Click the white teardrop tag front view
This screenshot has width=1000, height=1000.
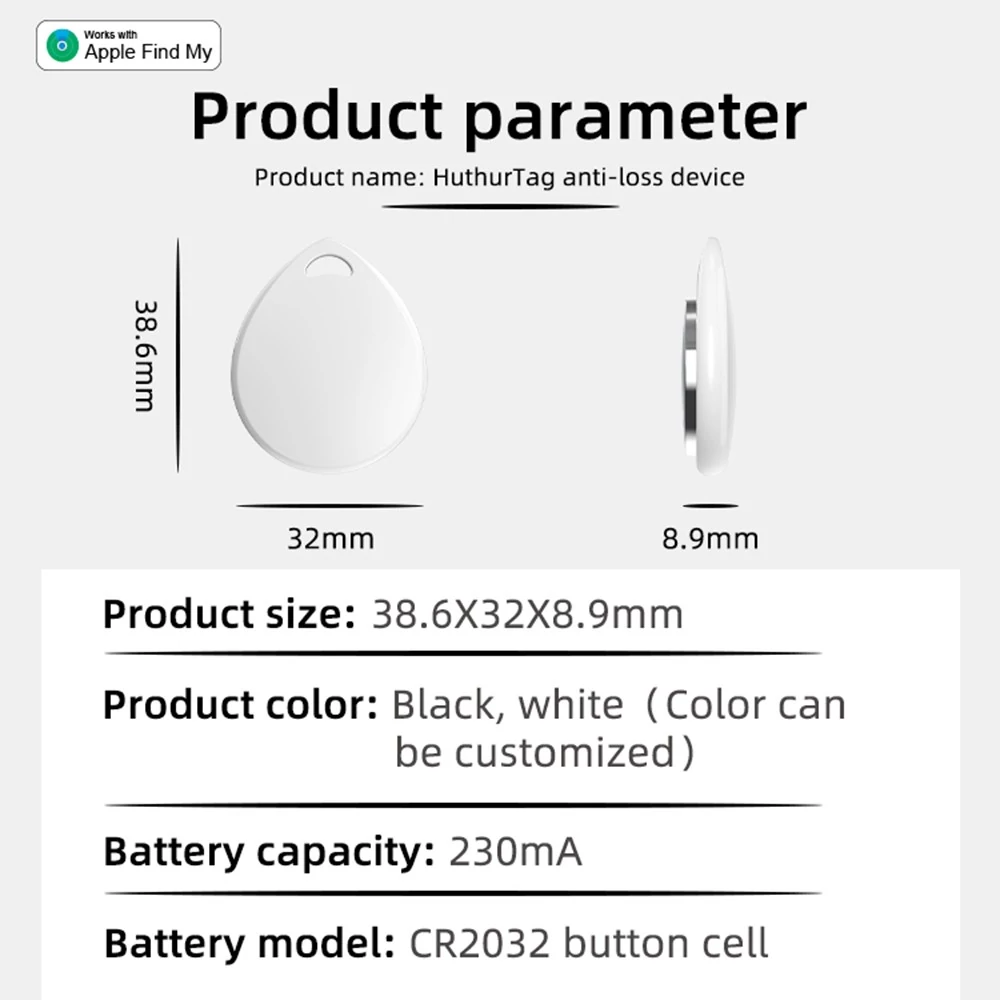328,357
